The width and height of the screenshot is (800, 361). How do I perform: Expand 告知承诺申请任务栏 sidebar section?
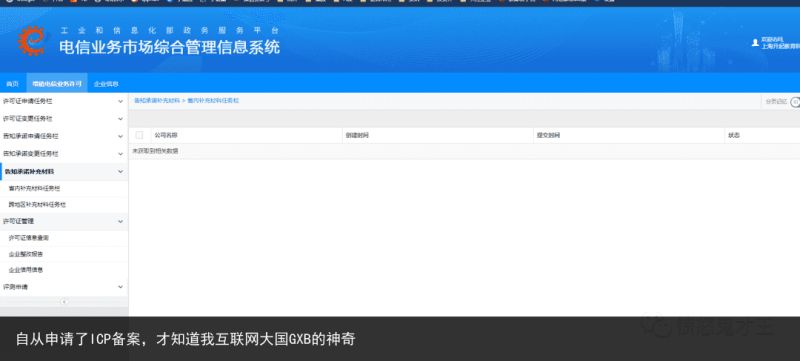[64, 136]
